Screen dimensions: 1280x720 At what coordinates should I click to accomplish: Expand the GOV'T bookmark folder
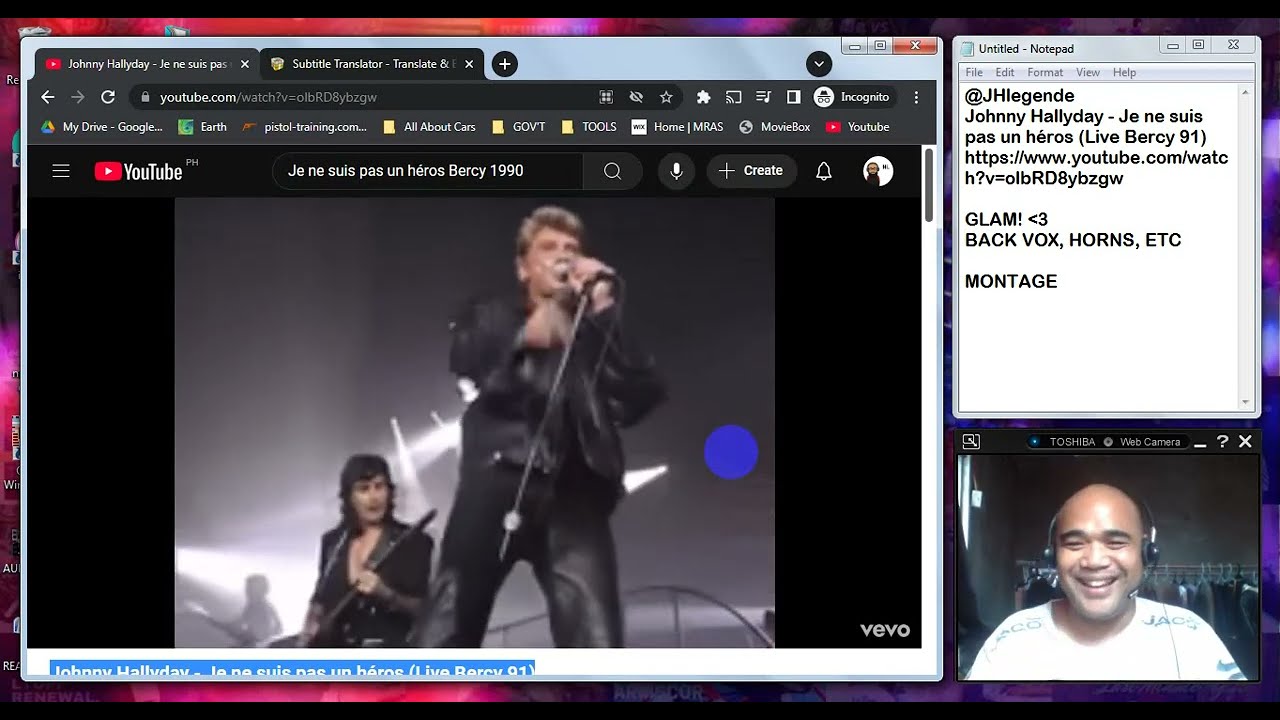pos(518,127)
